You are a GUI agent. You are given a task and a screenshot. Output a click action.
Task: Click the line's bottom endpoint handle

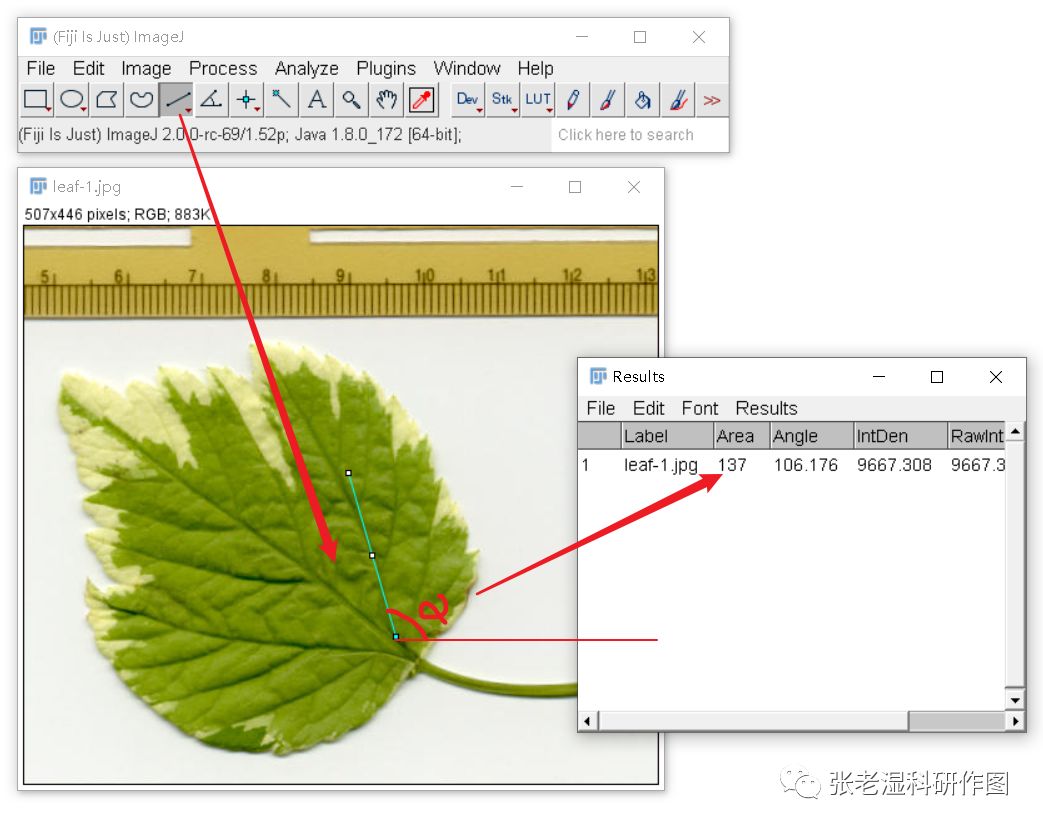coord(396,637)
